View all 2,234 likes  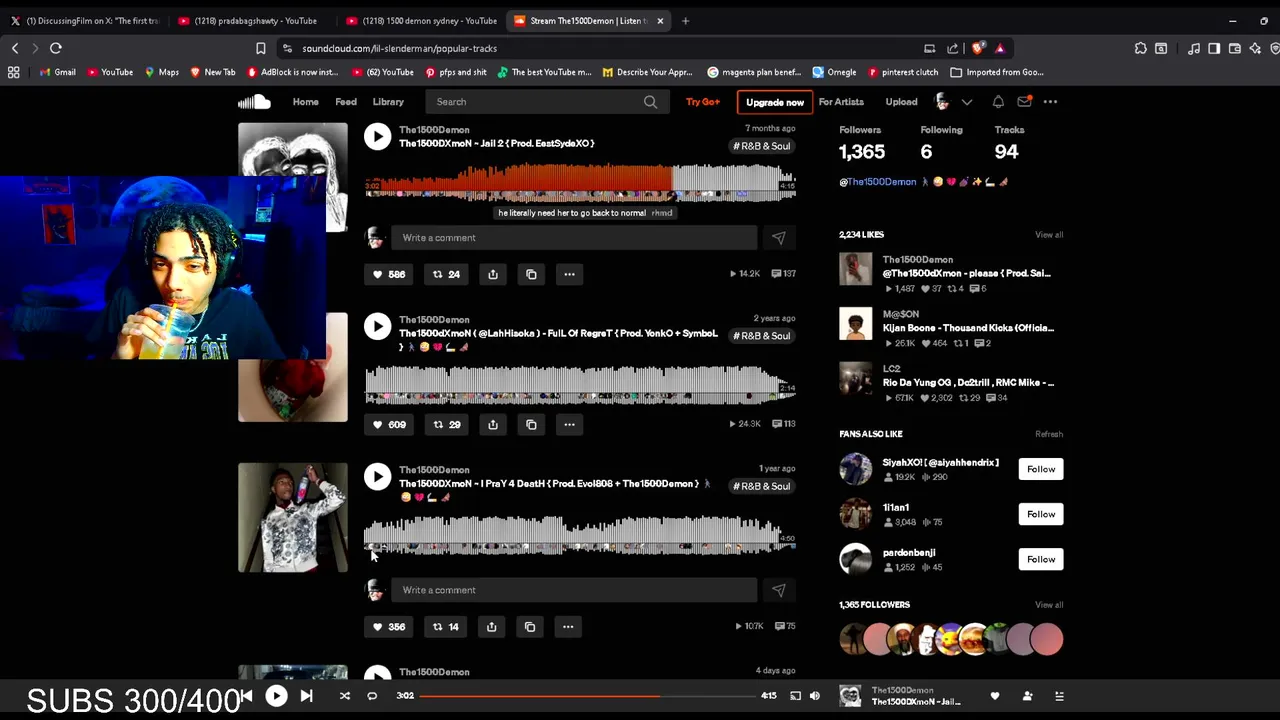pos(1049,235)
